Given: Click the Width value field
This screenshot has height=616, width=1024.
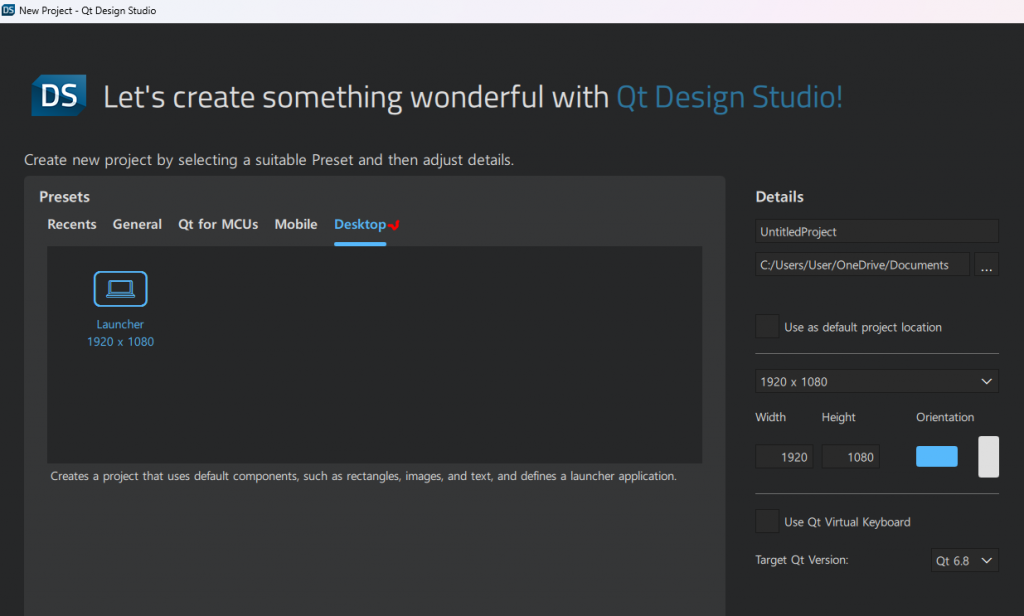Looking at the screenshot, I should click(785, 457).
